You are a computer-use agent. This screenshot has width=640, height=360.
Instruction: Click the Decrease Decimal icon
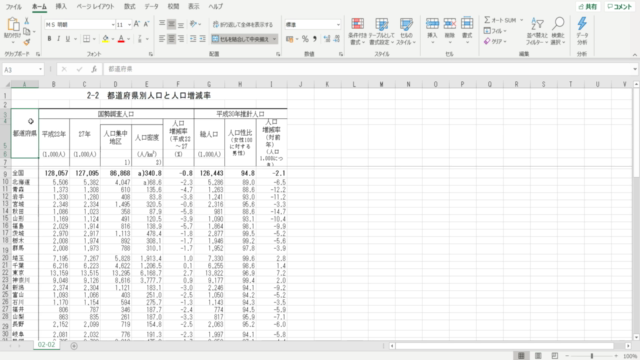336,39
